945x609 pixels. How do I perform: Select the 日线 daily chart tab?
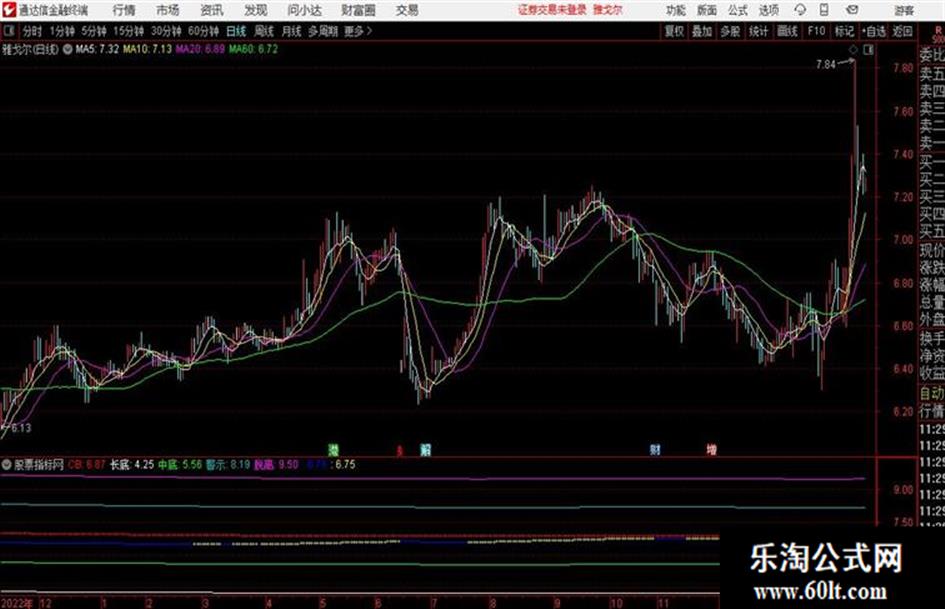[236, 31]
